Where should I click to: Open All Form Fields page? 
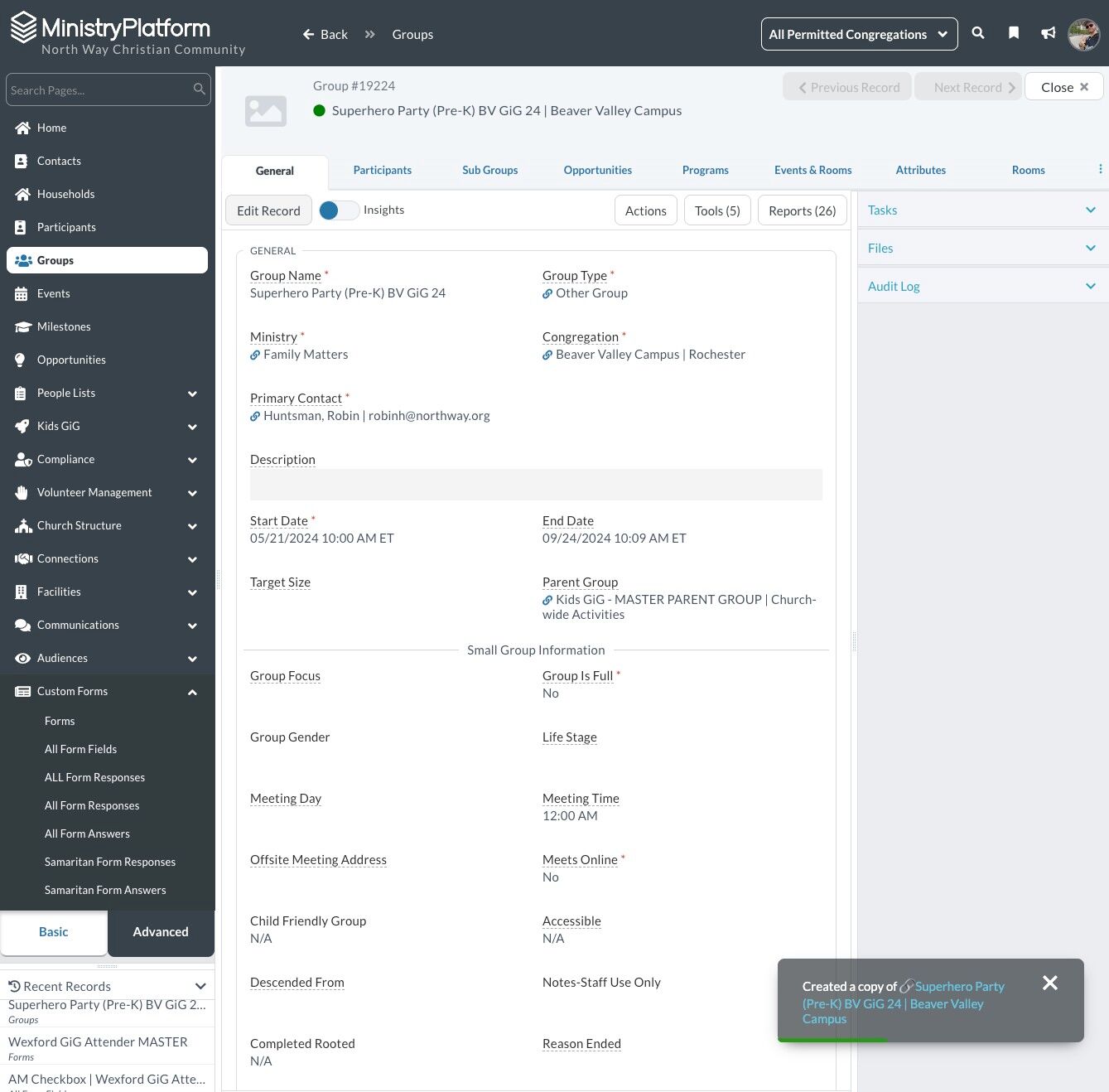[80, 749]
